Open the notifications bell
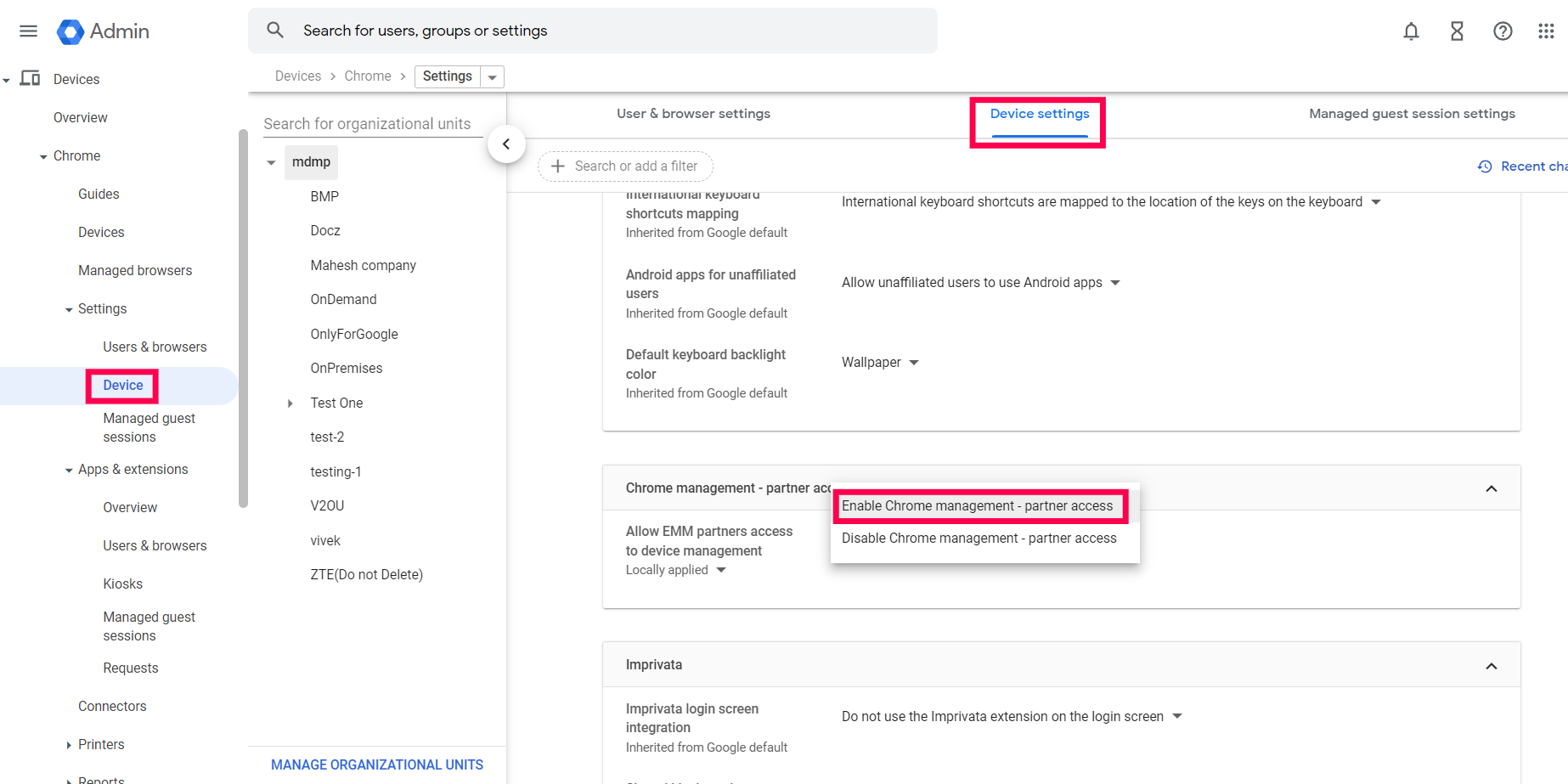1568x784 pixels. [1411, 31]
